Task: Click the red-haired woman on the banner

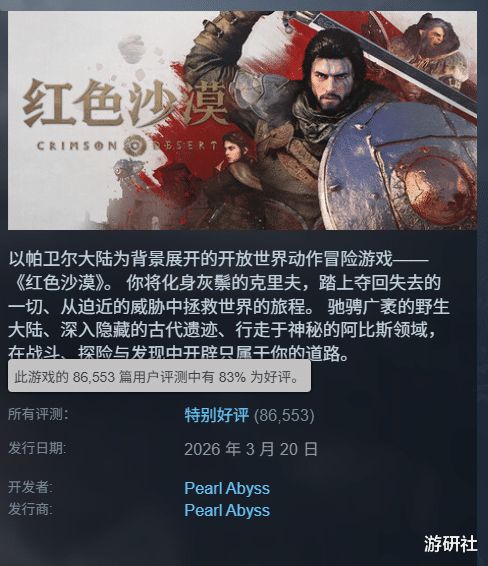Action: click(235, 153)
